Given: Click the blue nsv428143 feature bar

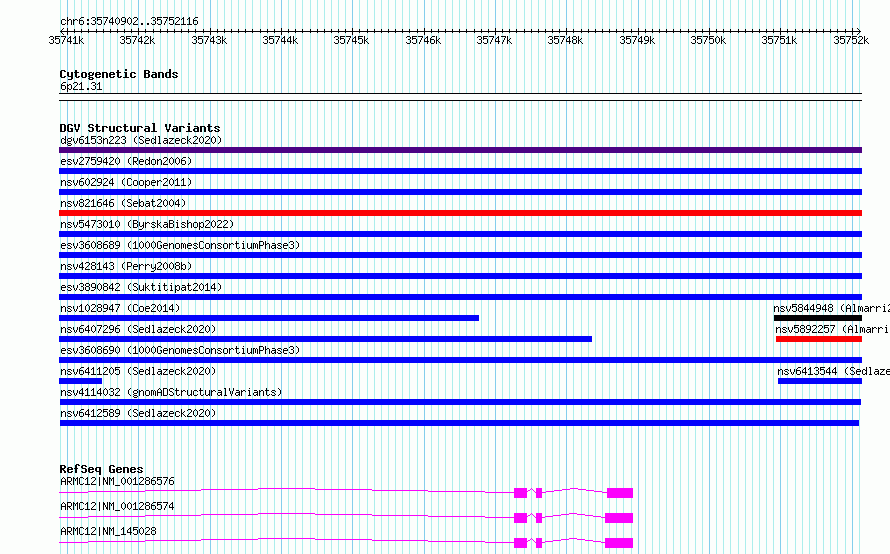Looking at the screenshot, I should tap(460, 276).
